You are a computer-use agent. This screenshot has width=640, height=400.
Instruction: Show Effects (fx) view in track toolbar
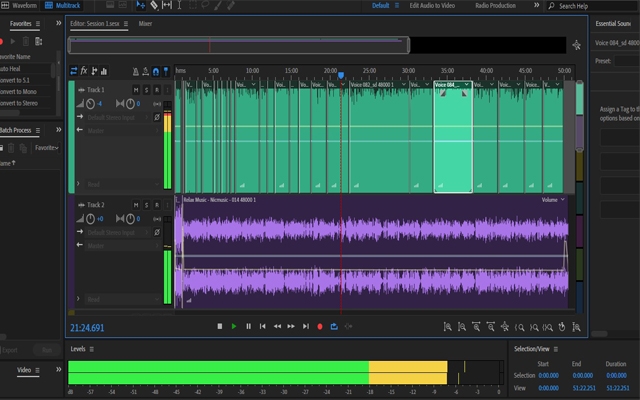(84, 71)
